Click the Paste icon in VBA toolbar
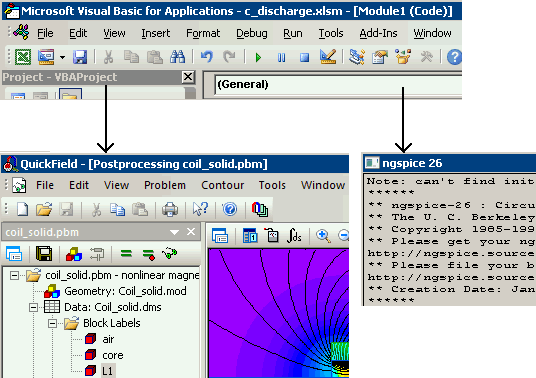This screenshot has width=536, height=378. 155,57
